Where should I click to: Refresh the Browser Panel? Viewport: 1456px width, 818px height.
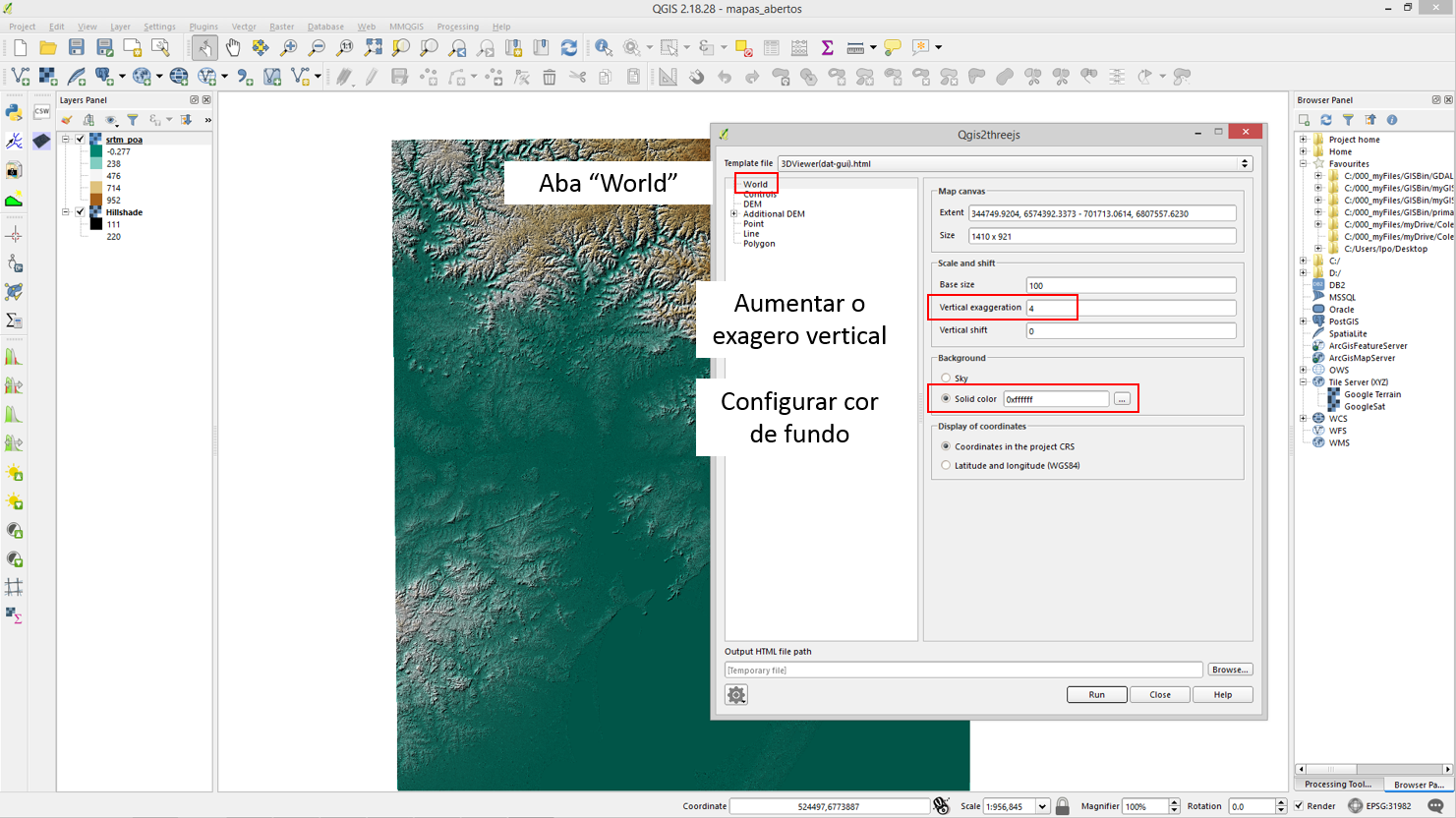point(1325,120)
